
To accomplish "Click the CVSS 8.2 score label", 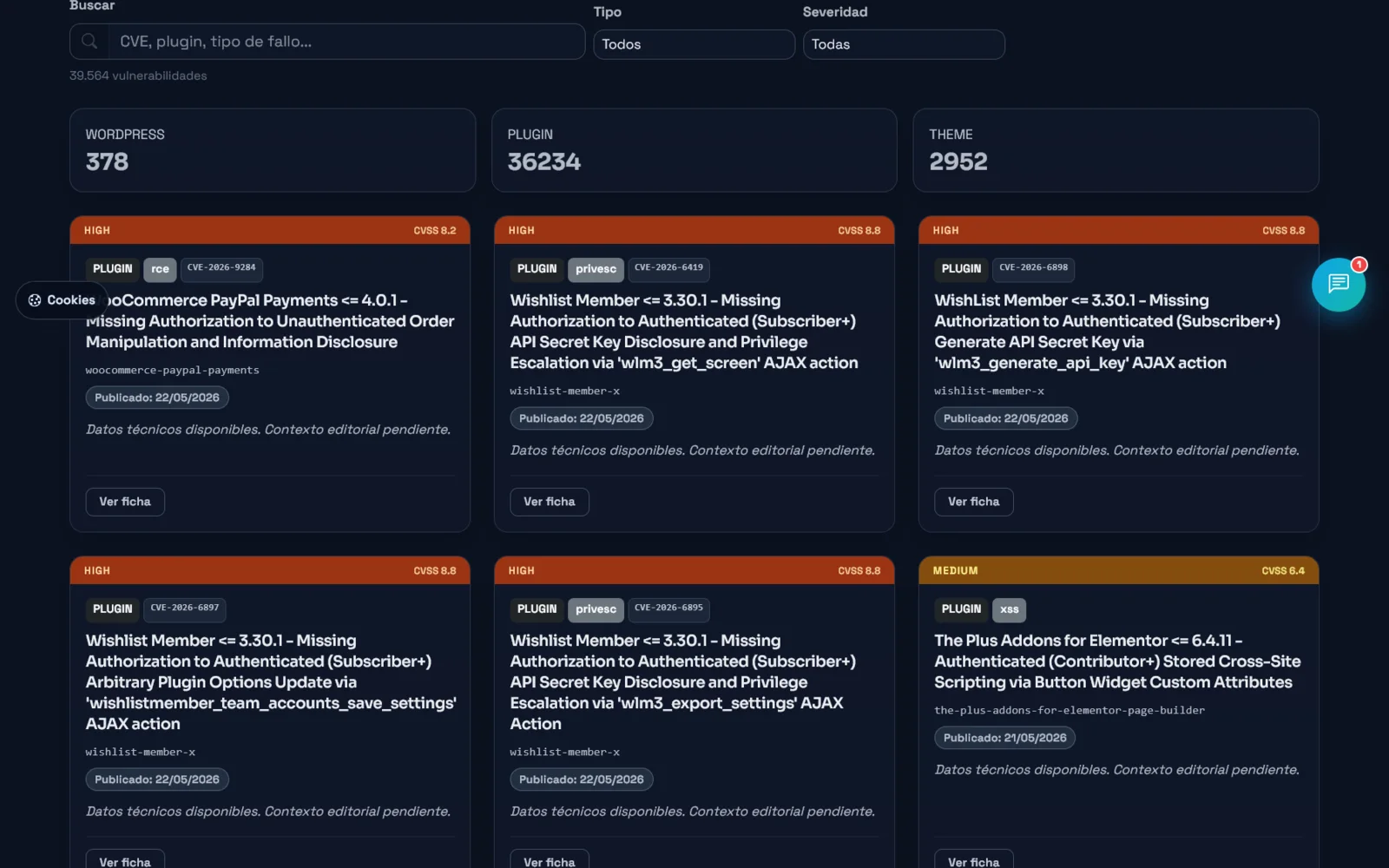I will point(434,231).
